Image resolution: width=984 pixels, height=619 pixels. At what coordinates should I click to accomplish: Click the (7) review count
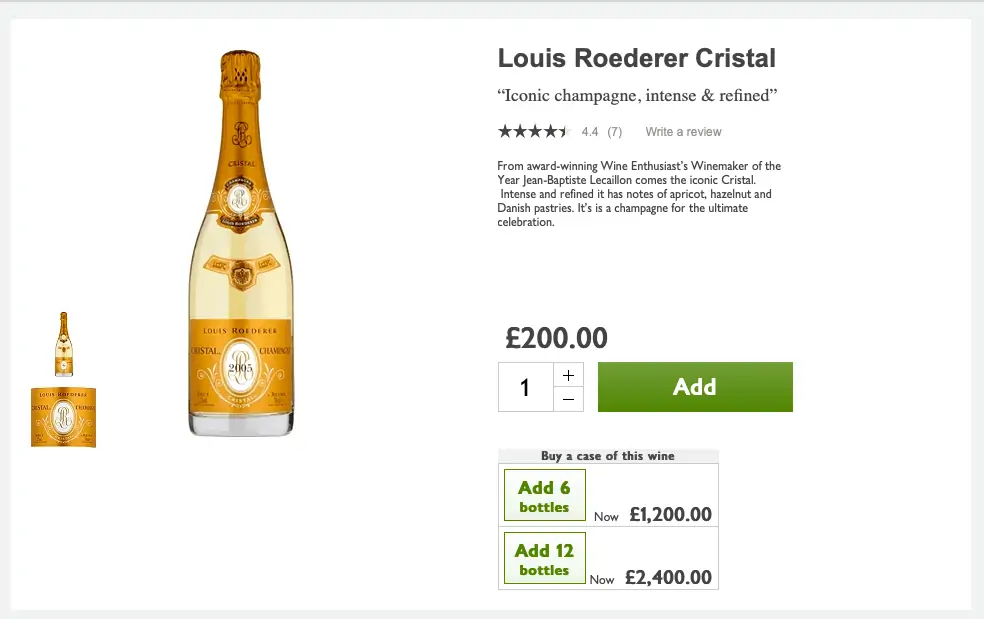614,132
